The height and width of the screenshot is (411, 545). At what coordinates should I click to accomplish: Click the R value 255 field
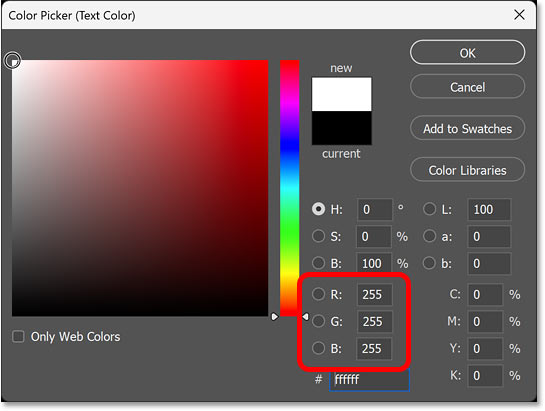tap(374, 295)
